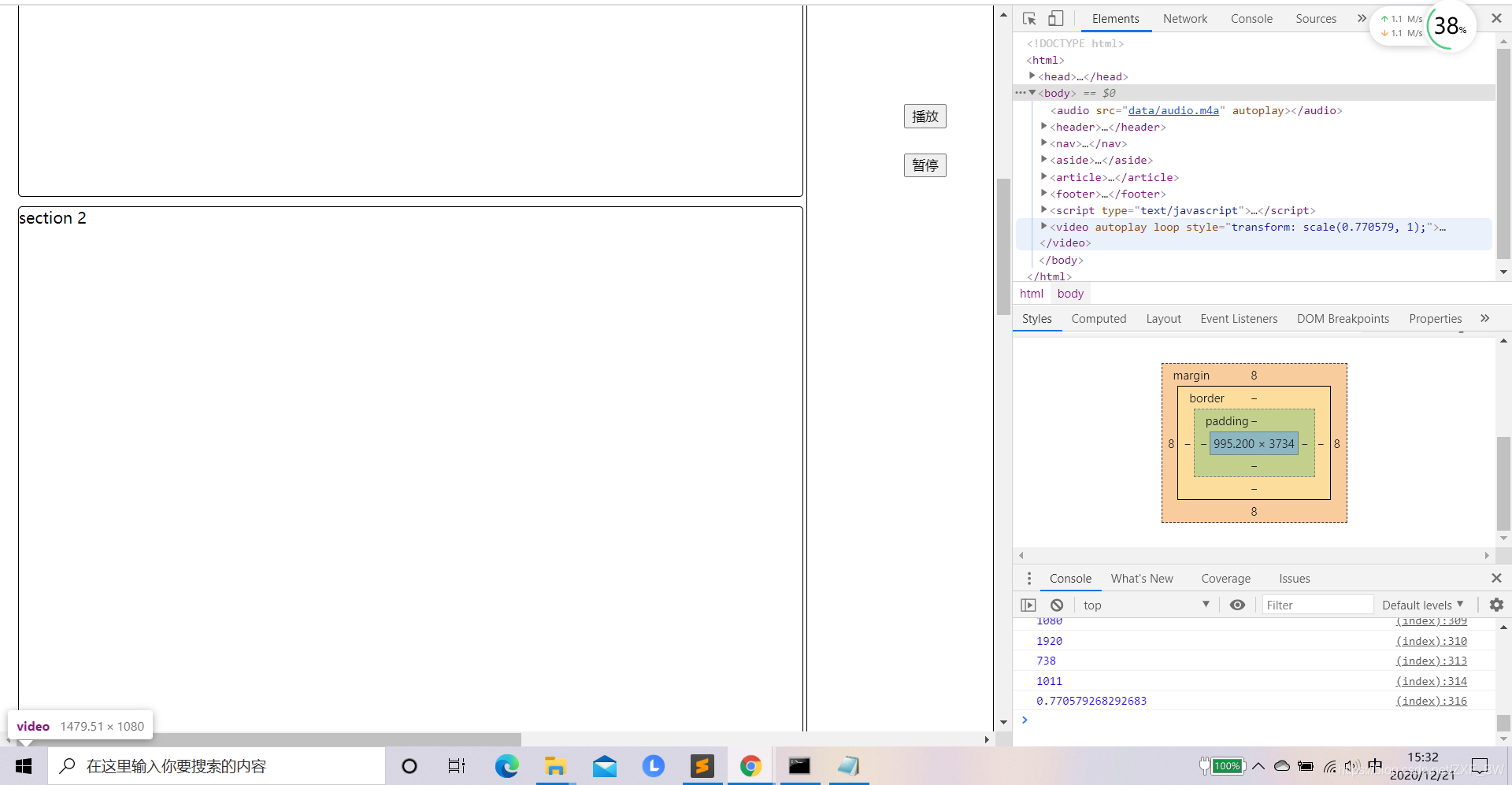Open the terminal window from taskbar

point(799,766)
